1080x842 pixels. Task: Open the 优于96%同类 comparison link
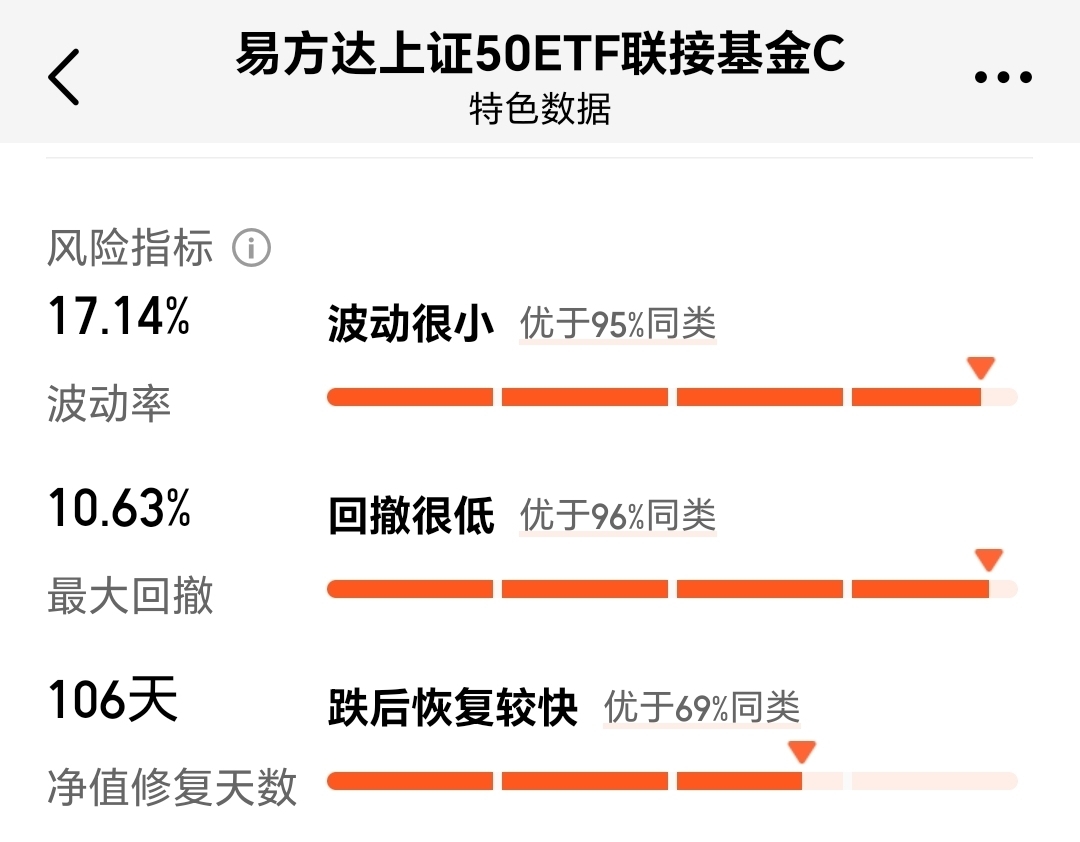(x=617, y=516)
